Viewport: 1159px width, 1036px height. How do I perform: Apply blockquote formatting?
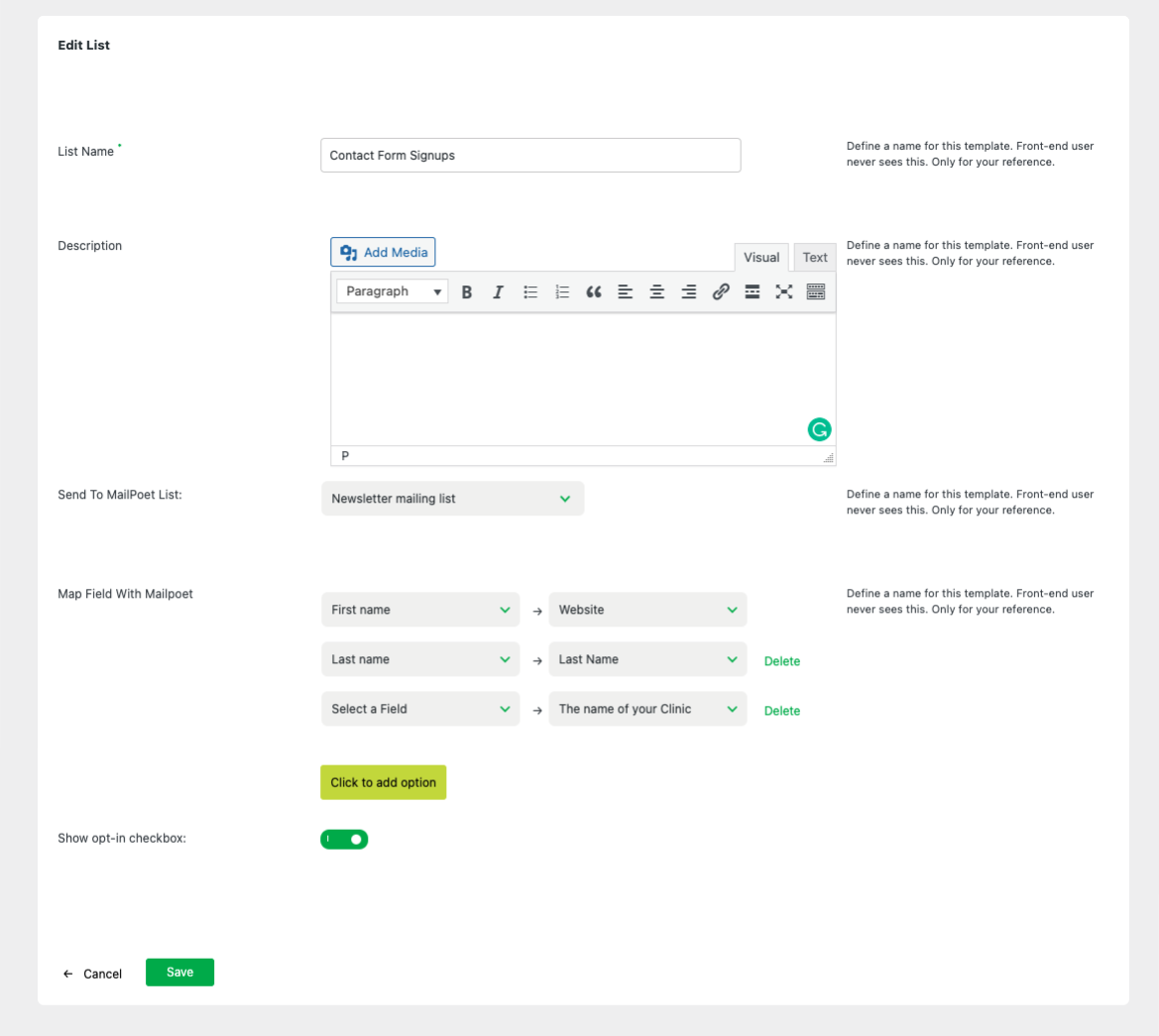(x=594, y=291)
